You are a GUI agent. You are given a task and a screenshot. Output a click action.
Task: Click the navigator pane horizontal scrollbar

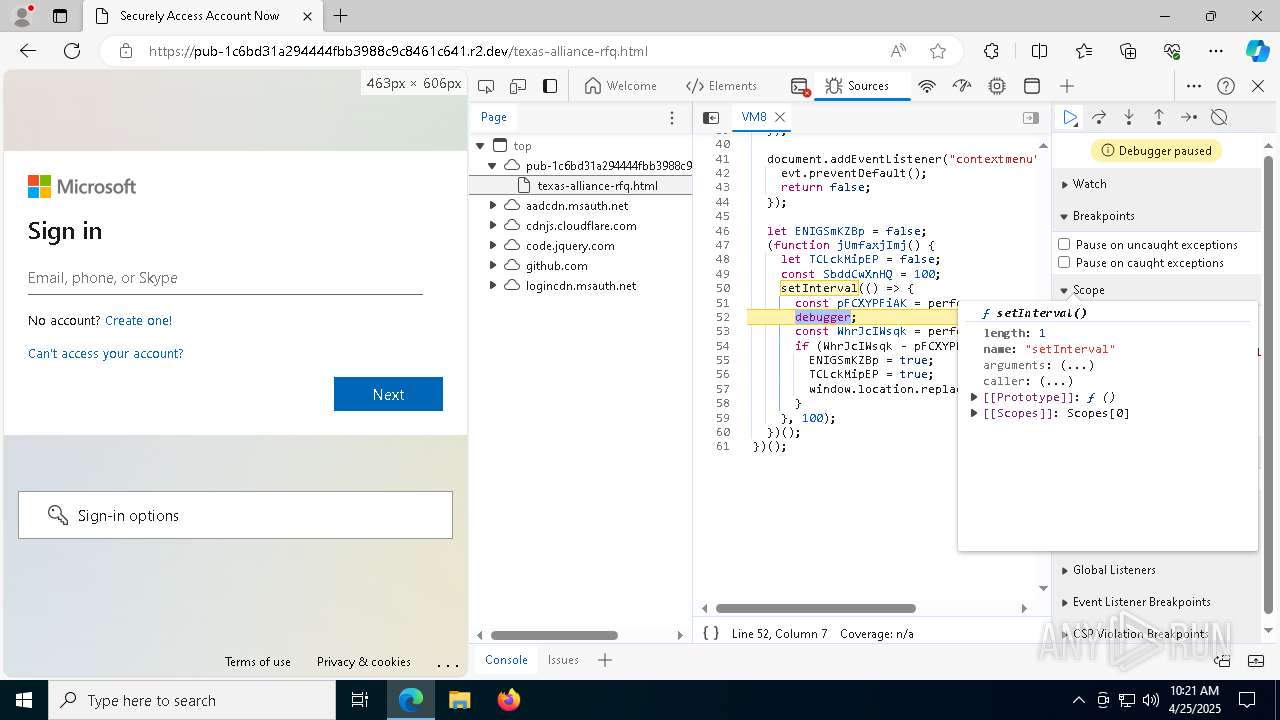click(x=554, y=635)
